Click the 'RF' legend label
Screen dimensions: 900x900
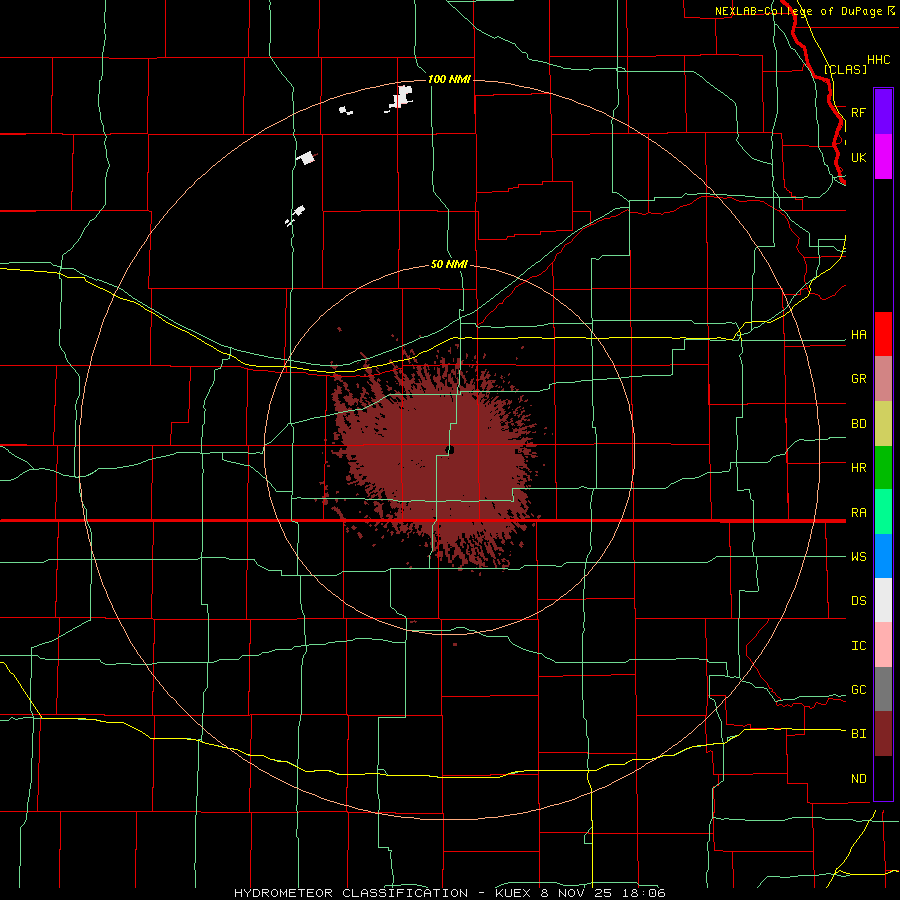859,112
